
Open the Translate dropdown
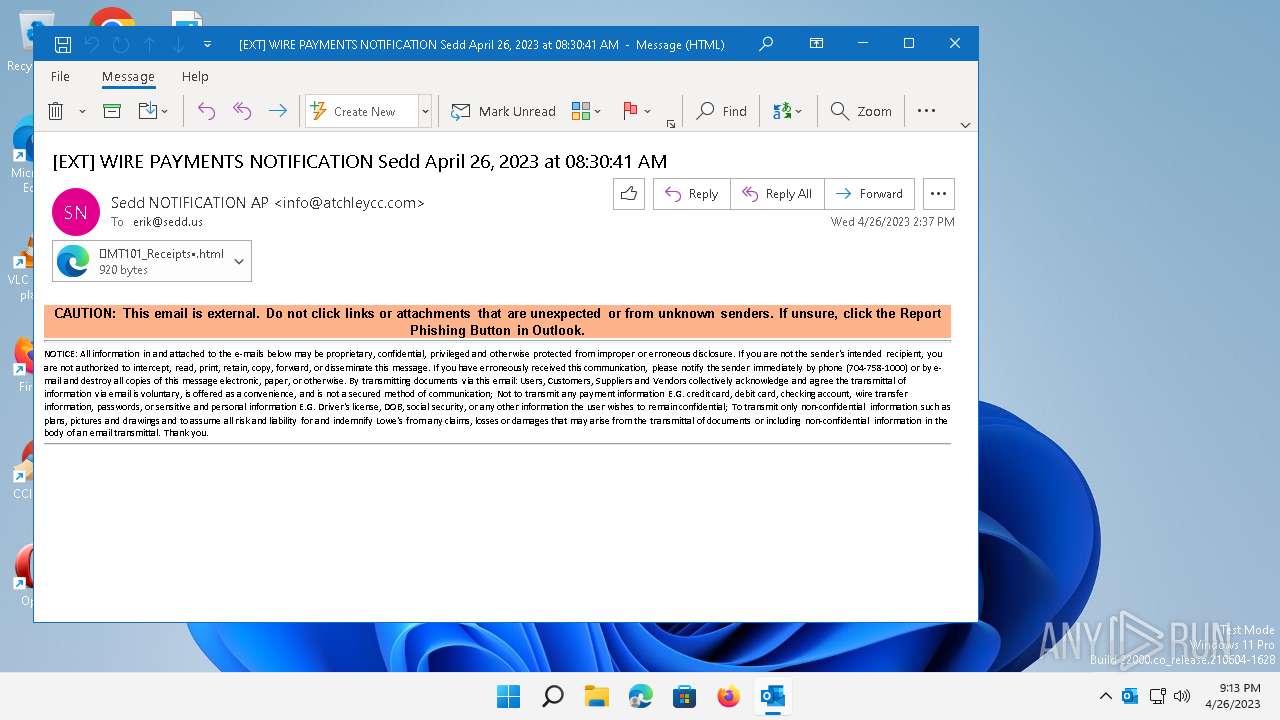pos(788,111)
